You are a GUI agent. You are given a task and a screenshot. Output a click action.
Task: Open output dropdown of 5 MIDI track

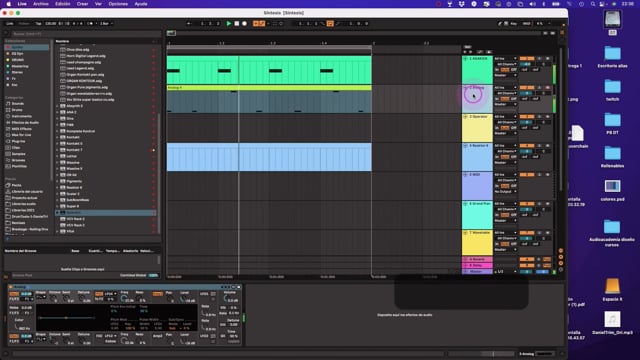click(505, 191)
